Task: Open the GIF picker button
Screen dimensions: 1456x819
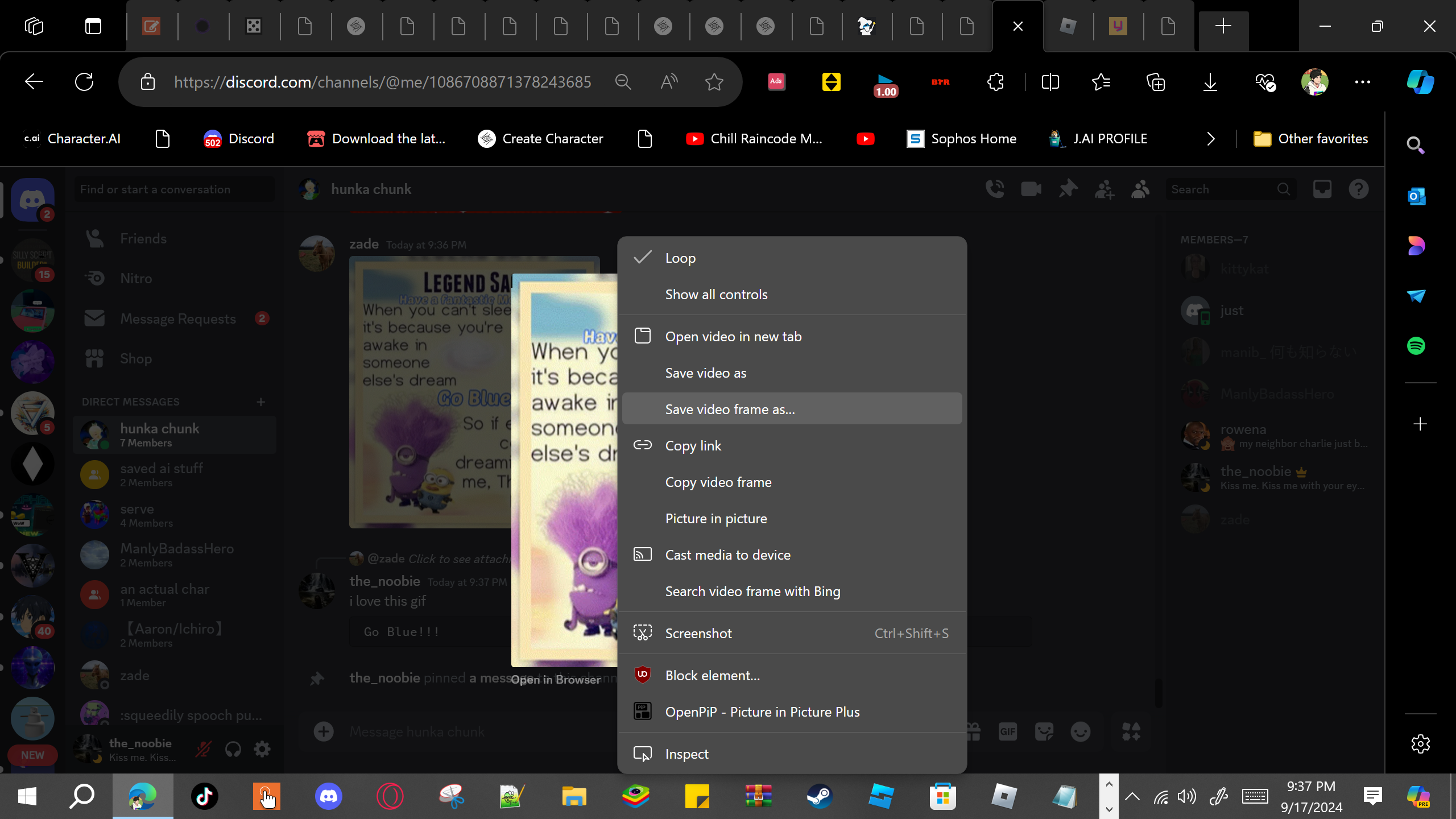Action: pos(1007,732)
